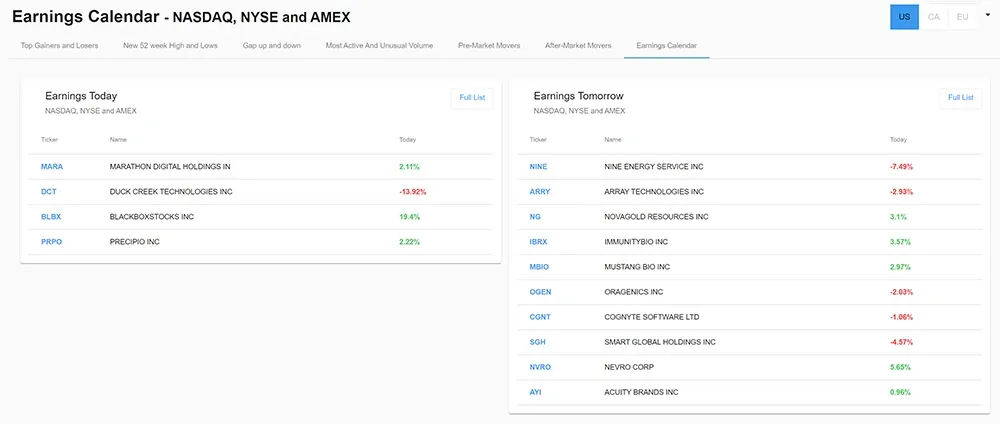Click Today column header in Earnings Tomorrow
Image resolution: width=1000 pixels, height=424 pixels.
pos(898,140)
